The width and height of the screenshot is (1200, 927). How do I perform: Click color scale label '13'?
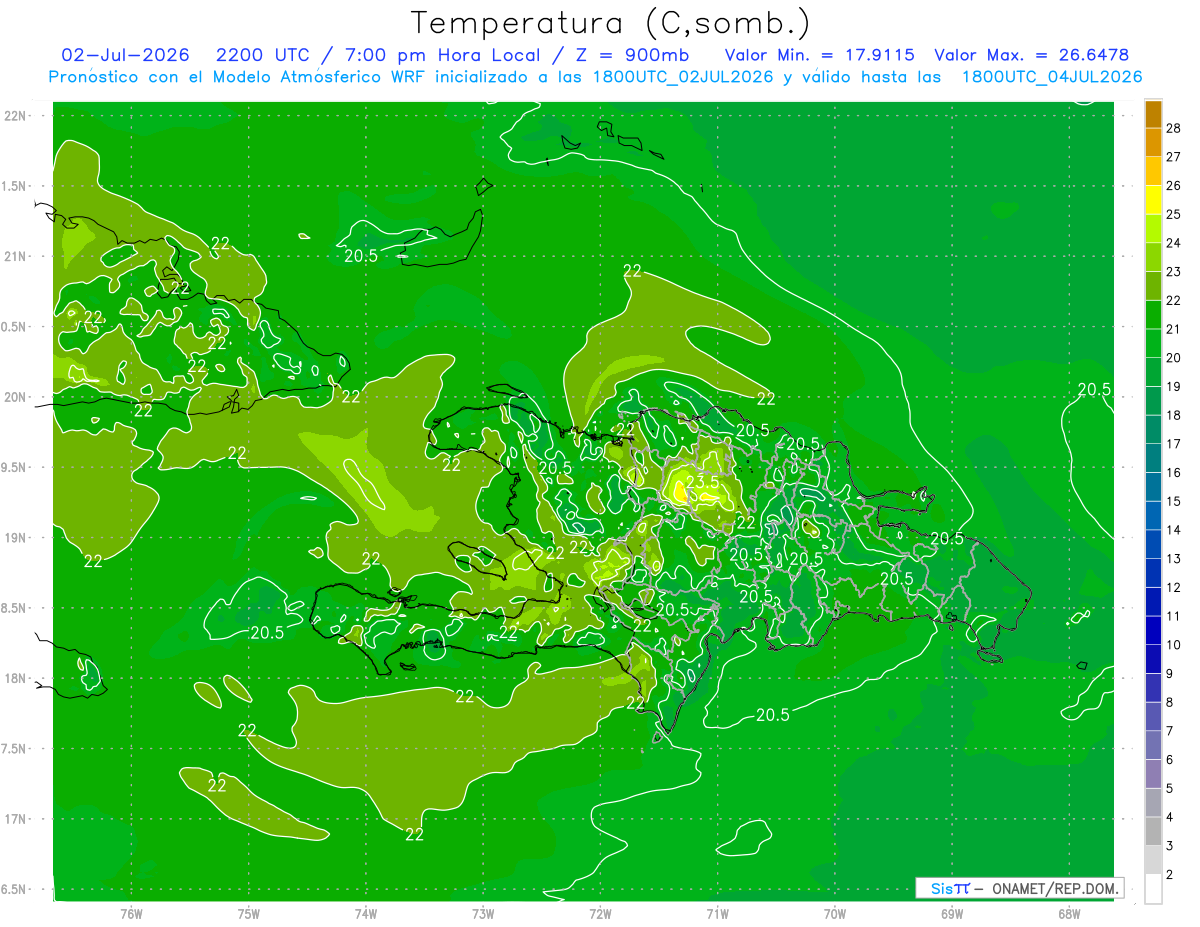[1174, 558]
